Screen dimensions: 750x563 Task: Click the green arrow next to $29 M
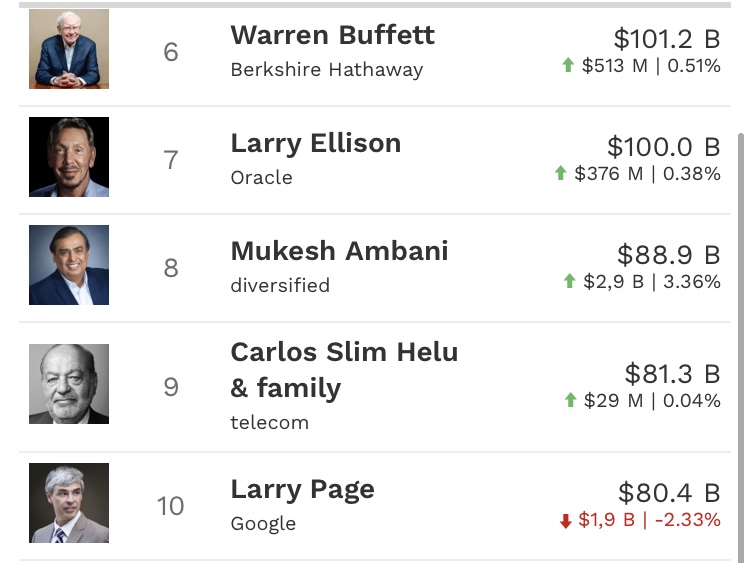coord(570,401)
